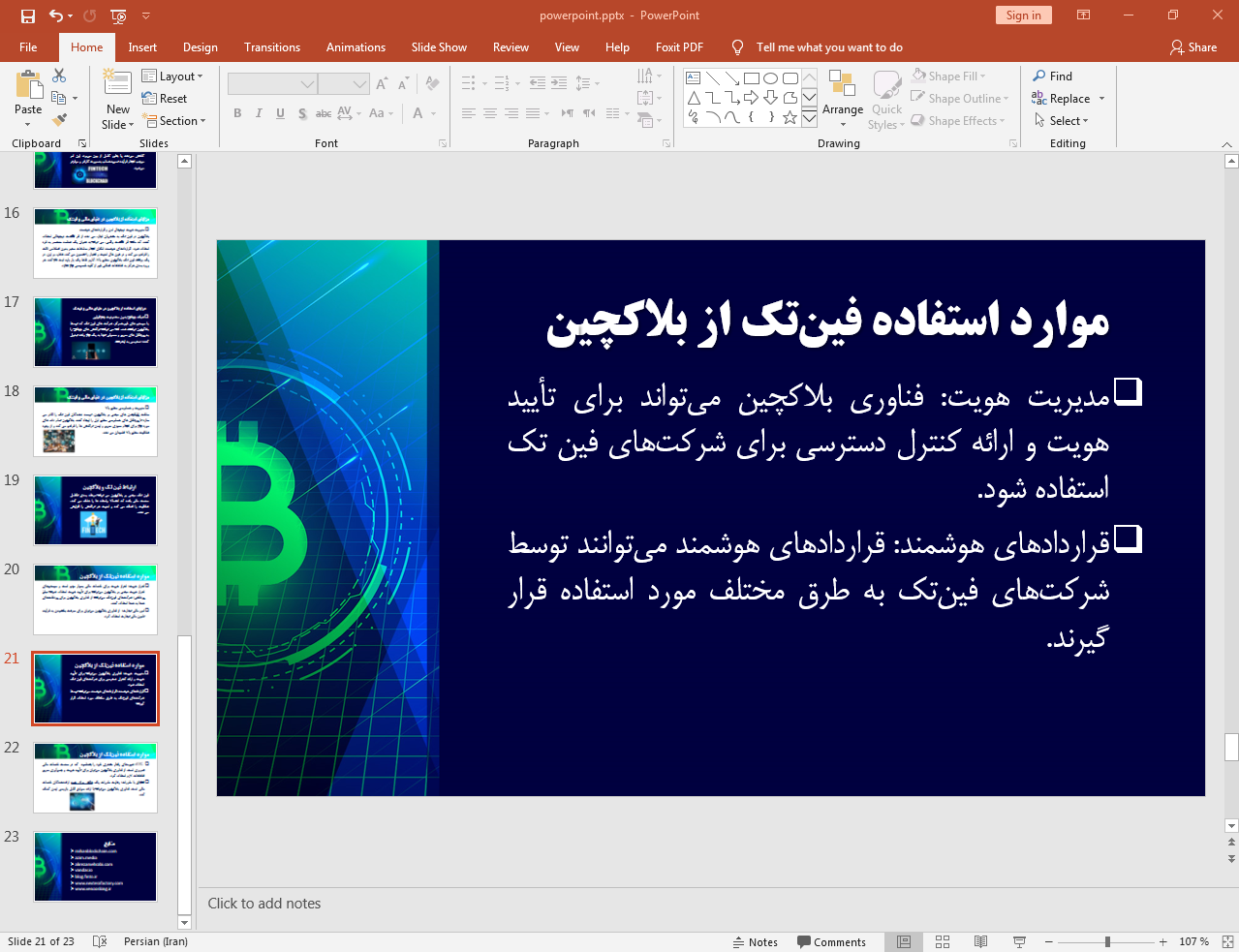Decrease font size with the smaller A

click(403, 84)
